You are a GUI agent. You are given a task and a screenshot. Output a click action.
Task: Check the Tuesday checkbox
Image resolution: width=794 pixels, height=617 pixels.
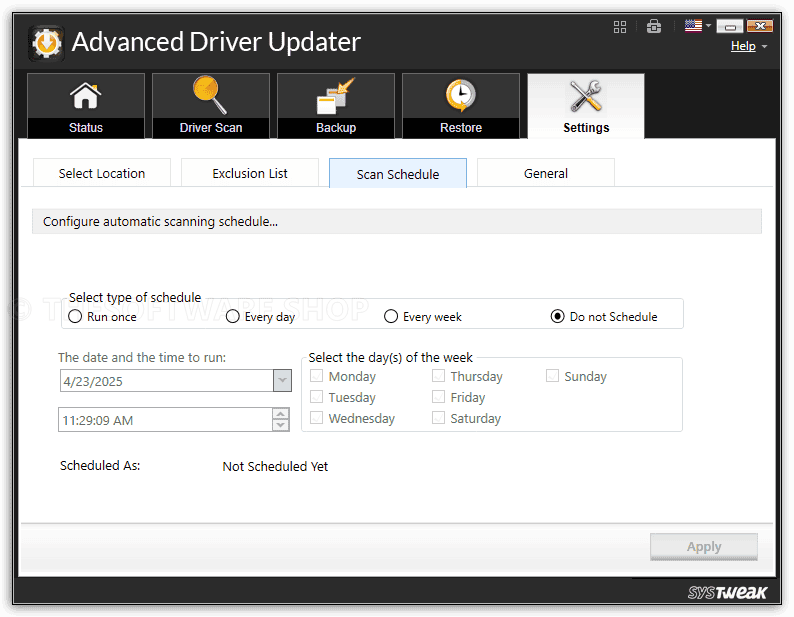coord(316,397)
